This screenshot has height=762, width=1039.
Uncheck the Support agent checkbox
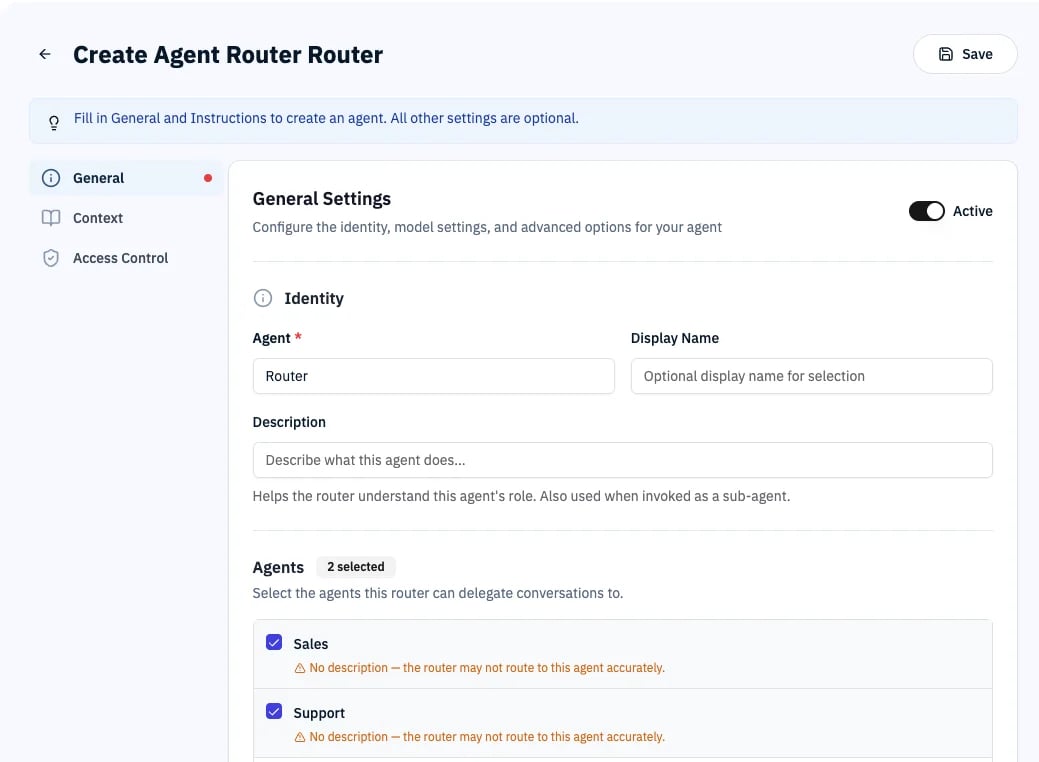tap(274, 711)
